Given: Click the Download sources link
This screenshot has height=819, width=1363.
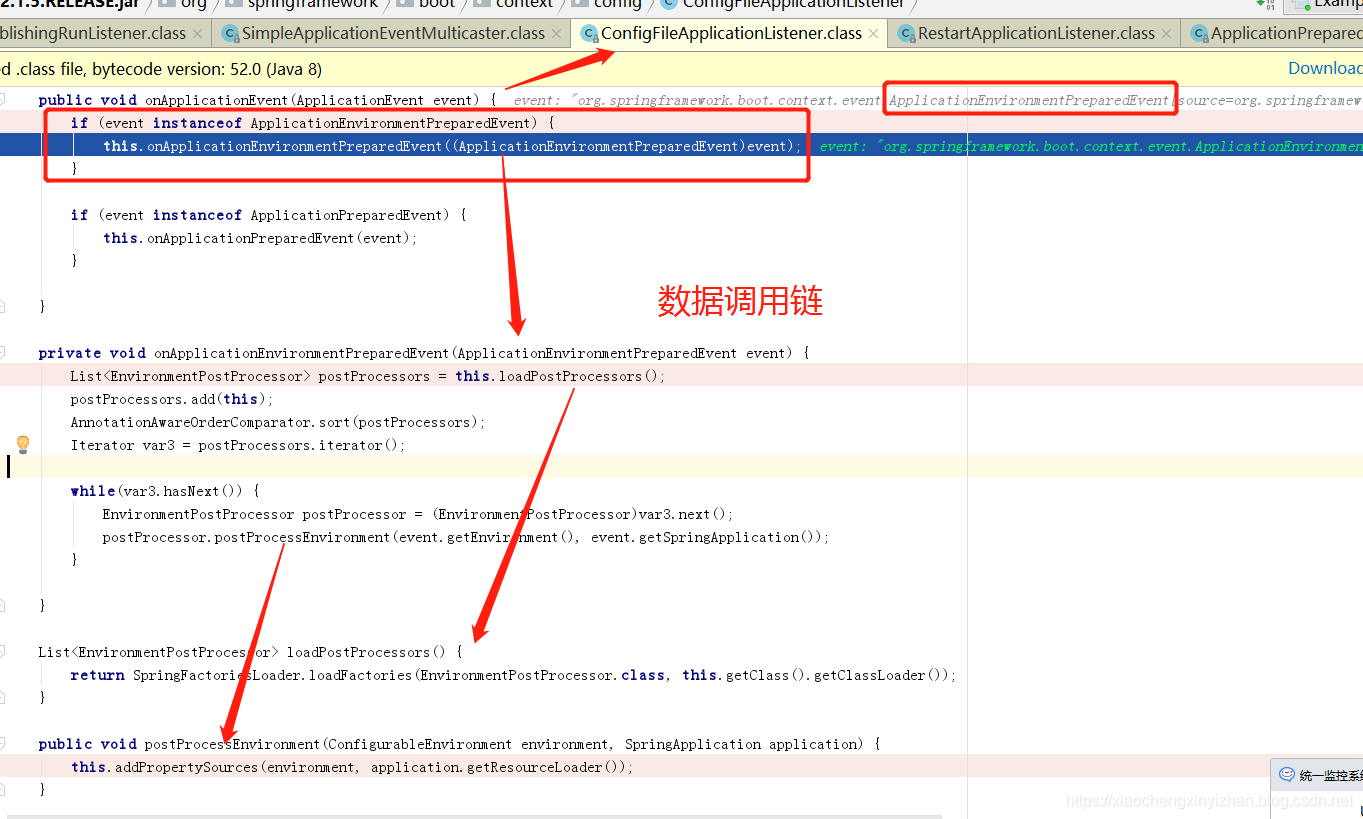Looking at the screenshot, I should [1325, 68].
